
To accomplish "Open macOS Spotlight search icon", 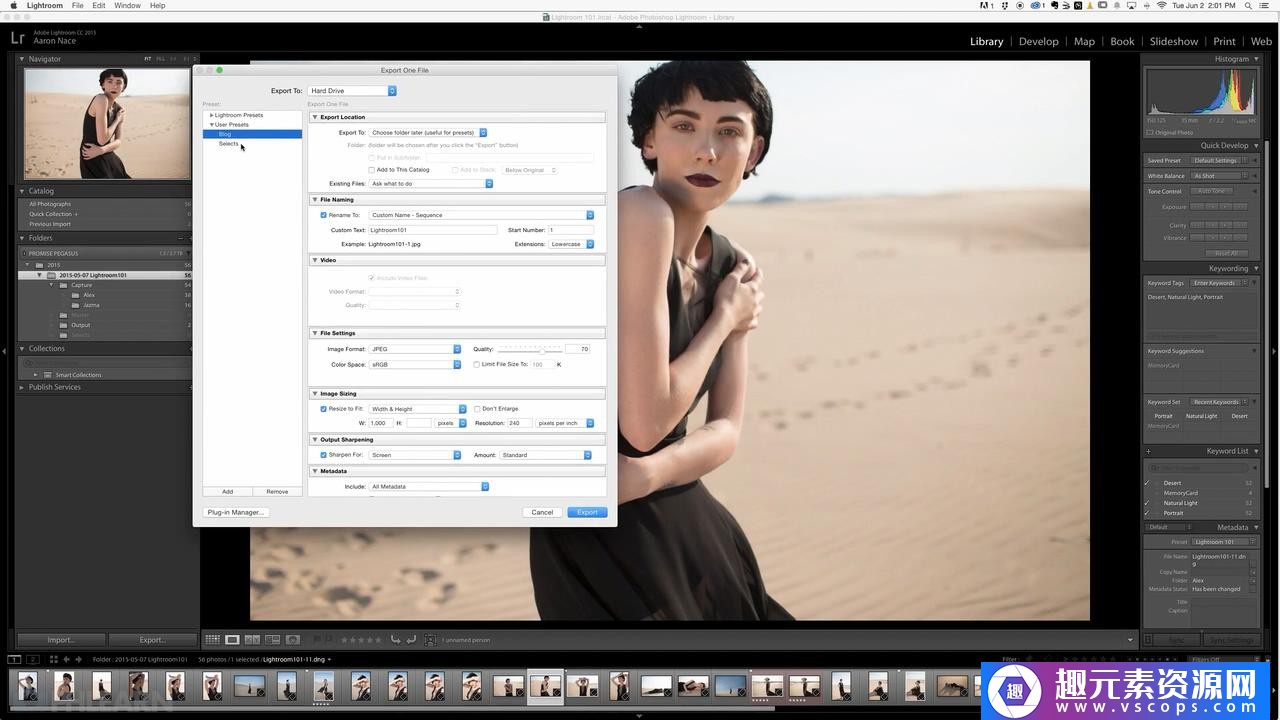I will 1249,6.
